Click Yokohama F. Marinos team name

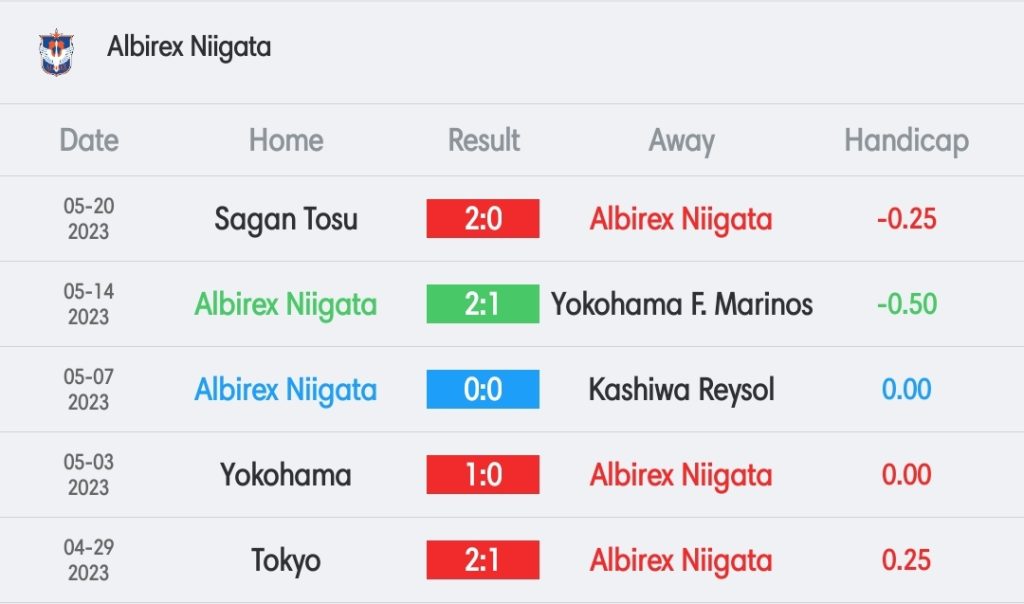[682, 304]
